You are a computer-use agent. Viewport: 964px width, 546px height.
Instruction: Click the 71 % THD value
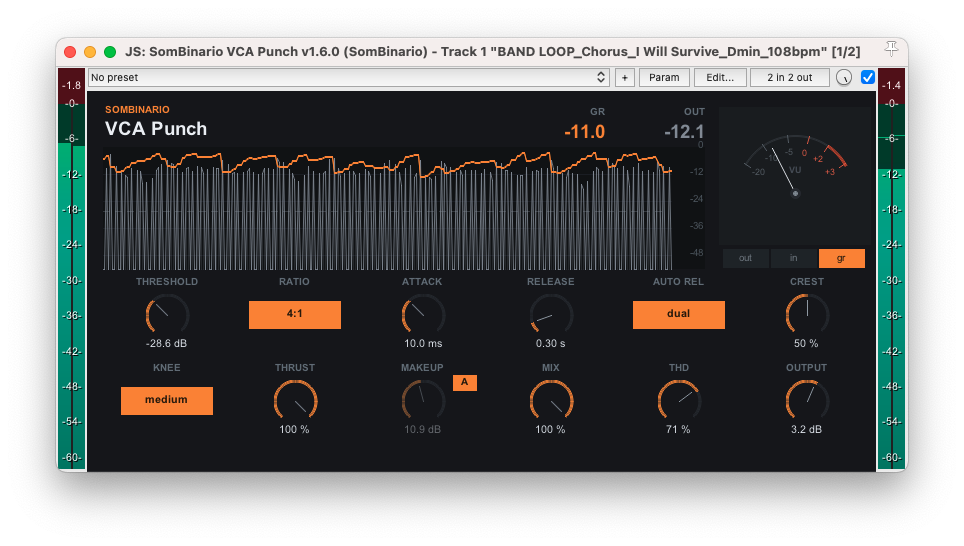pos(678,430)
